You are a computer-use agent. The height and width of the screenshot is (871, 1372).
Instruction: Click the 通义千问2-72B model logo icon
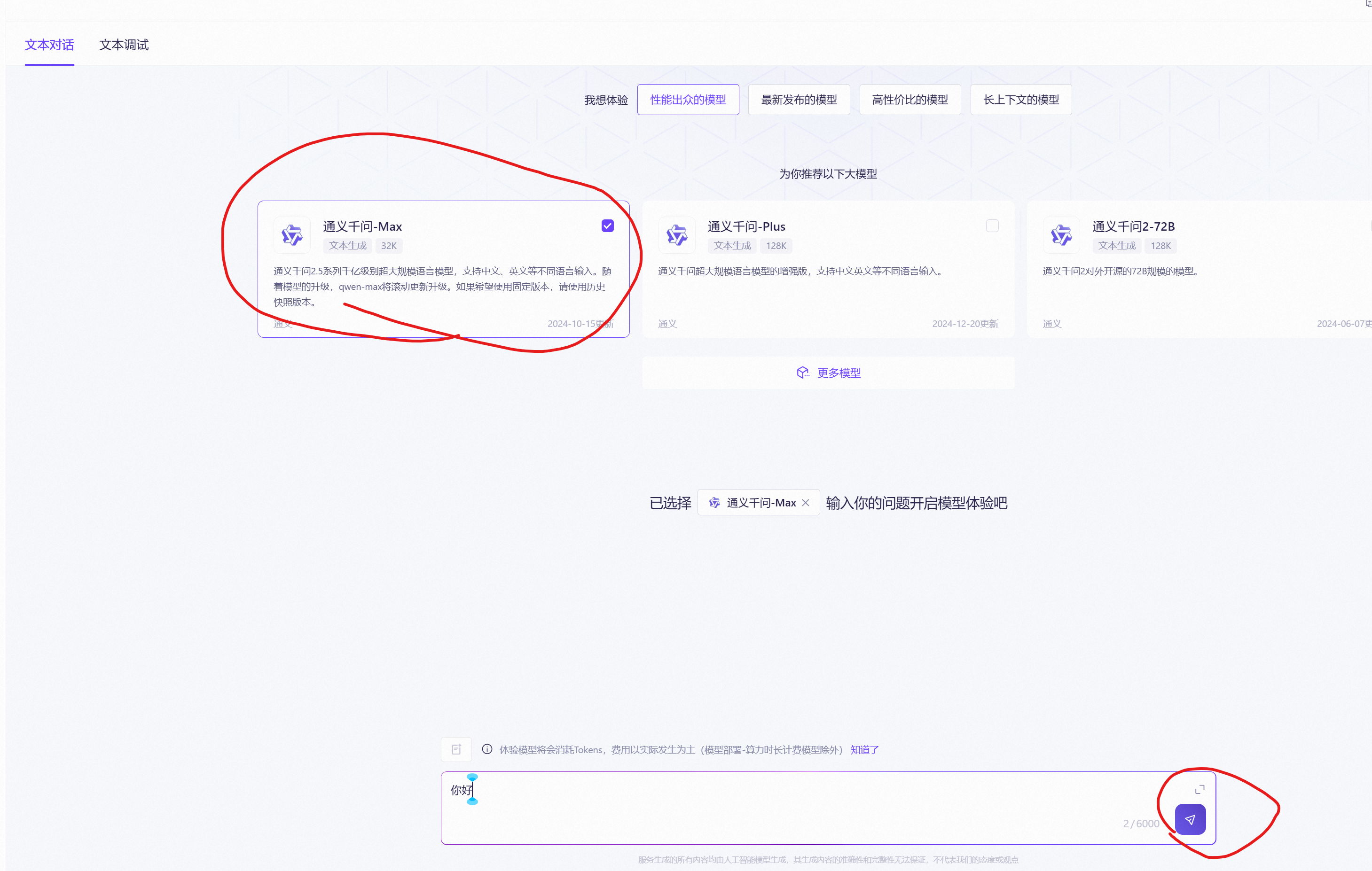pos(1061,235)
